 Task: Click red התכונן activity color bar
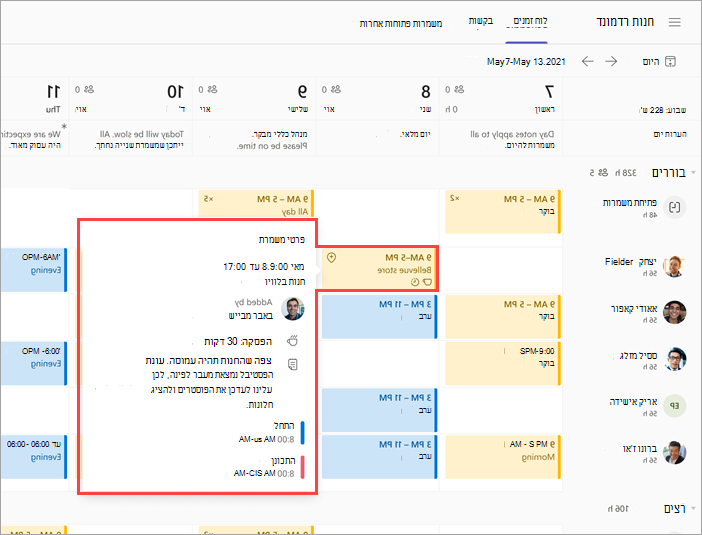[x=303, y=467]
